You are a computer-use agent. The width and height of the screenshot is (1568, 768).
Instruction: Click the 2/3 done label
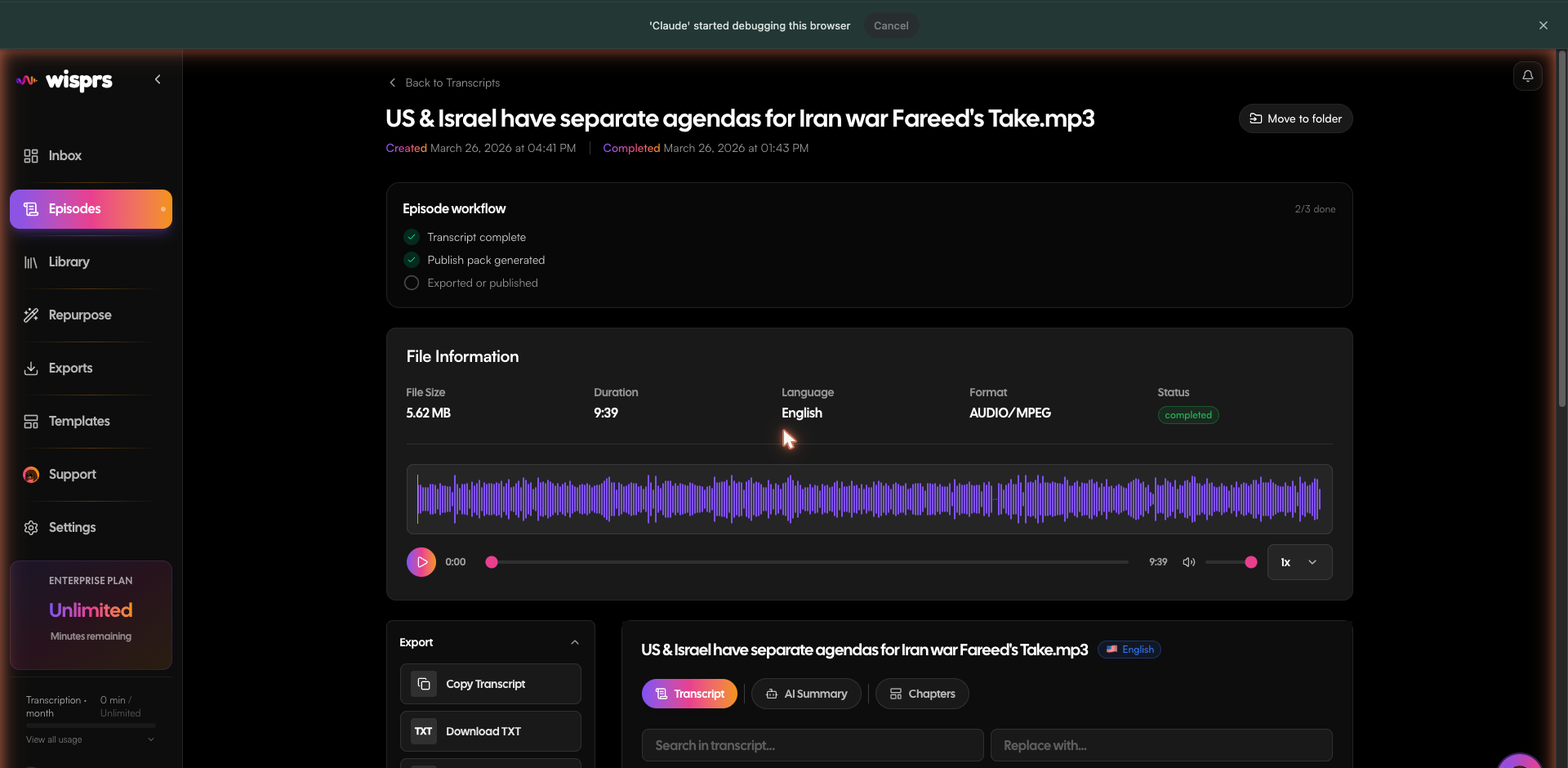coord(1315,209)
